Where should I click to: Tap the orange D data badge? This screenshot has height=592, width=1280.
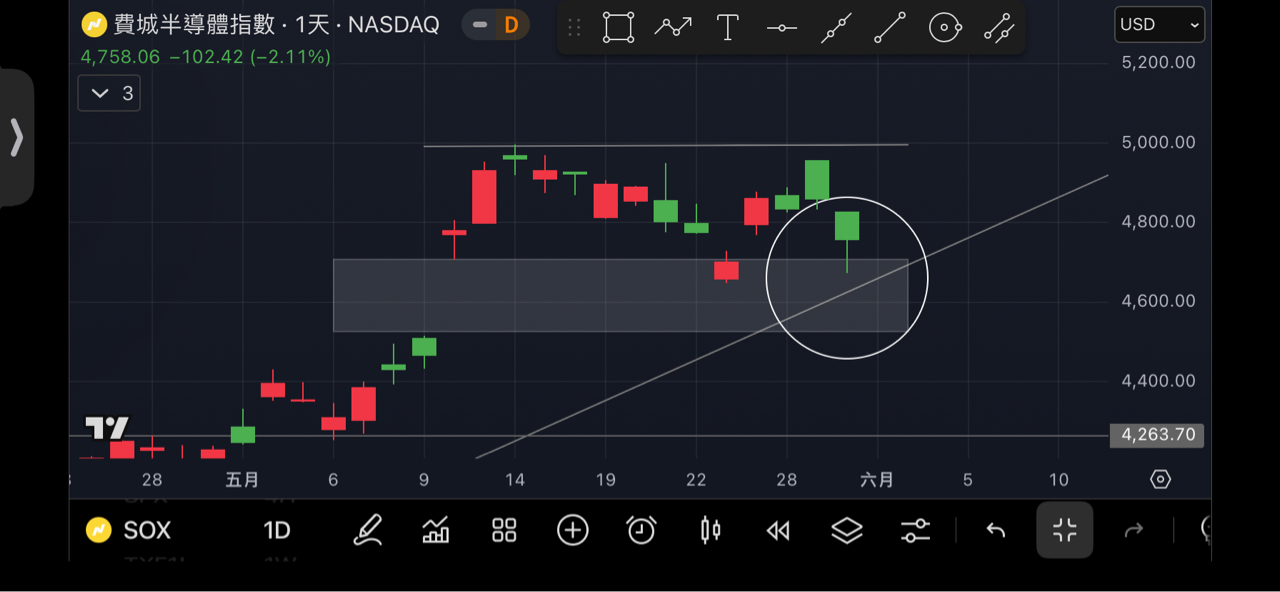[511, 25]
